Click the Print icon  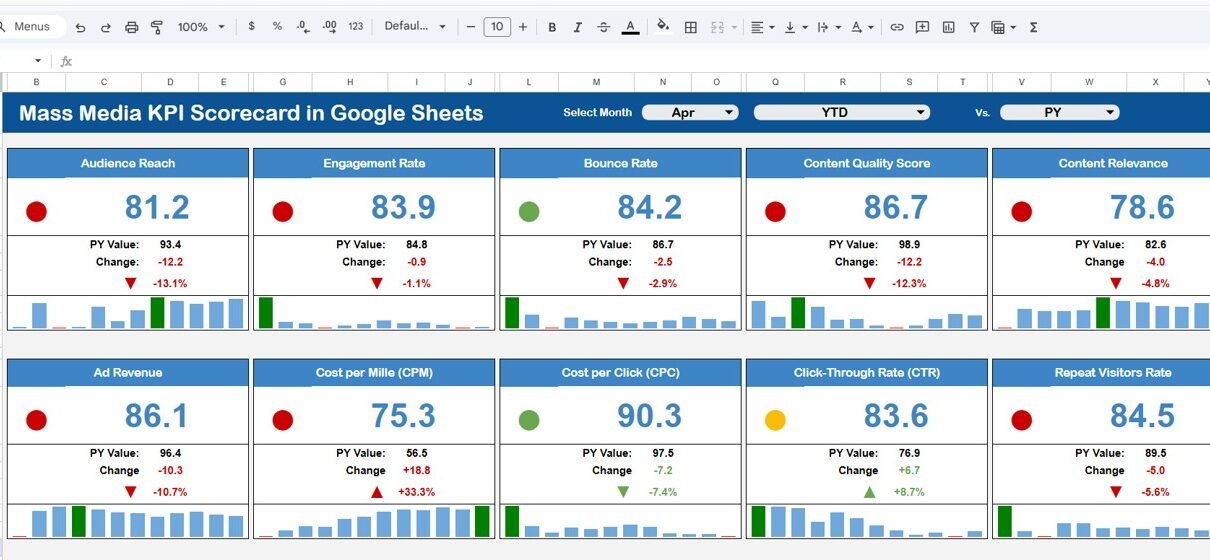pos(132,27)
